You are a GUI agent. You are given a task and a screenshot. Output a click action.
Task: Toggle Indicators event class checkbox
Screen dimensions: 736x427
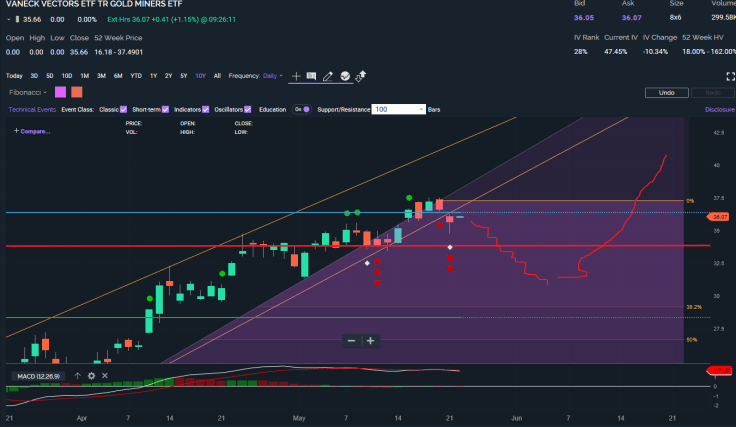[206, 109]
